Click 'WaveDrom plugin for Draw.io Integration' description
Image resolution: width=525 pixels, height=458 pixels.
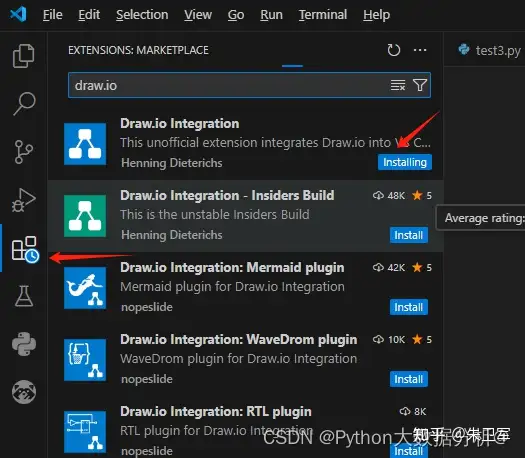pyautogui.click(x=239, y=359)
